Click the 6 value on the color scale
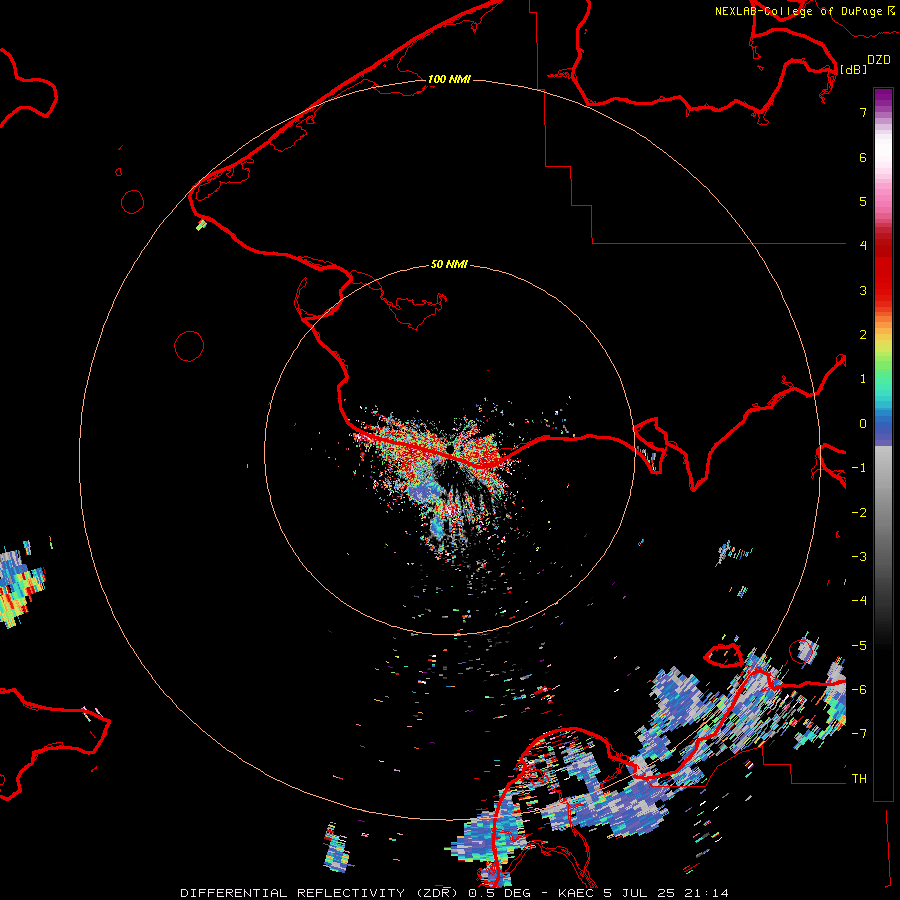 tap(863, 157)
